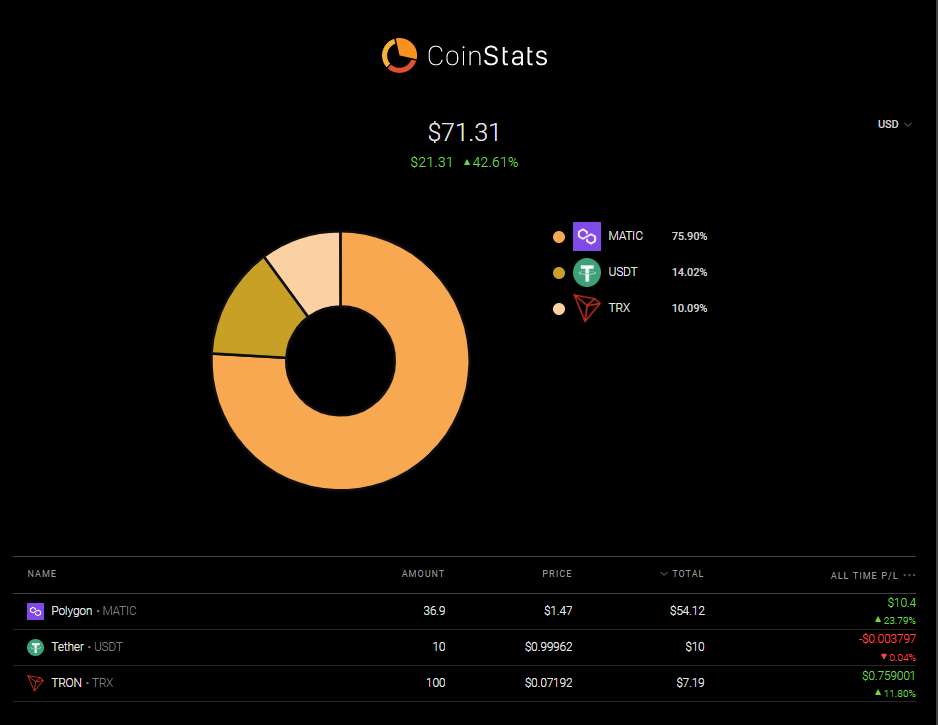Click the 14.02% USDT percentage

click(689, 272)
